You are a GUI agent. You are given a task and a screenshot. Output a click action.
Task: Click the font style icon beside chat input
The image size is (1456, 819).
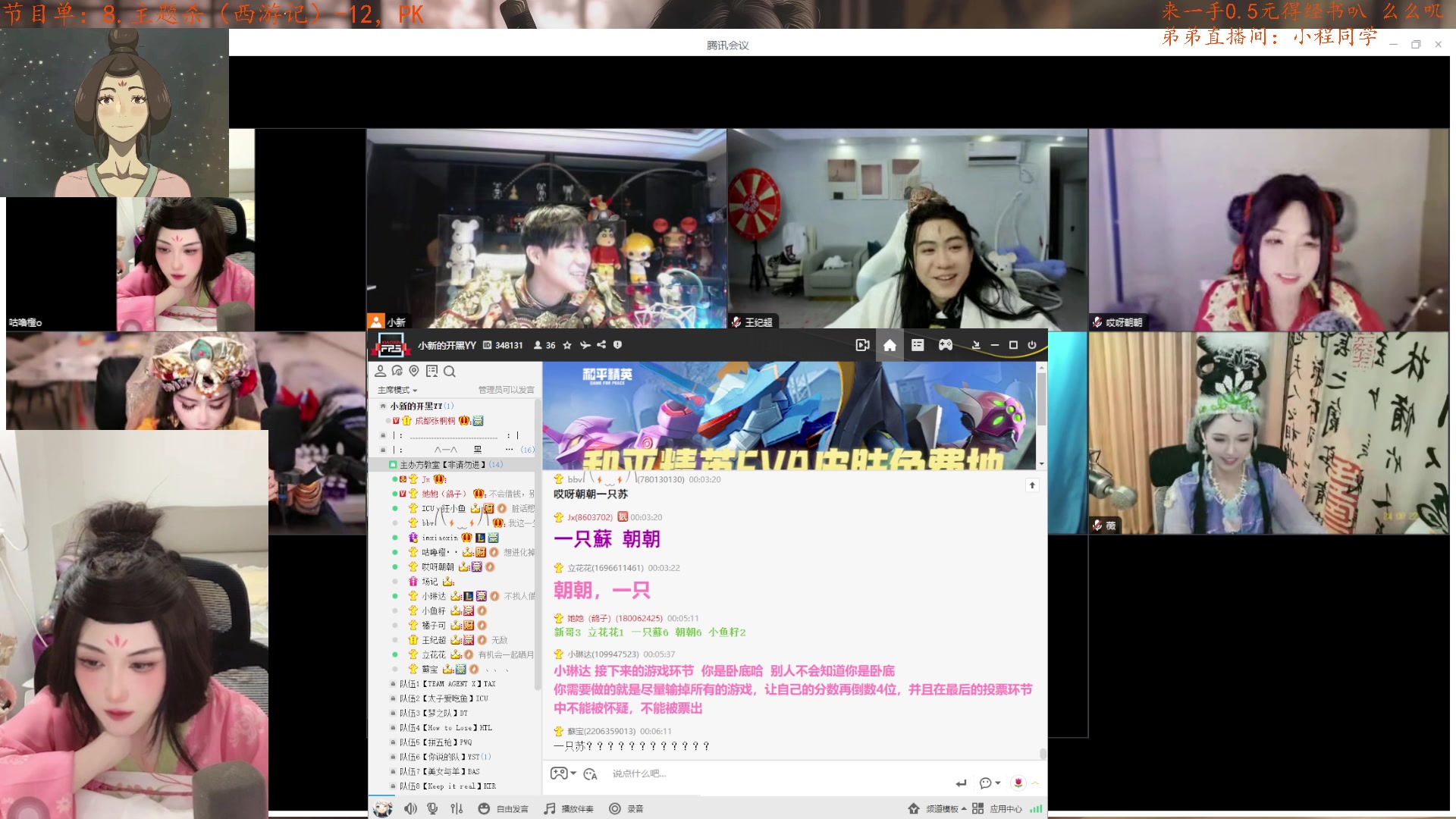591,774
